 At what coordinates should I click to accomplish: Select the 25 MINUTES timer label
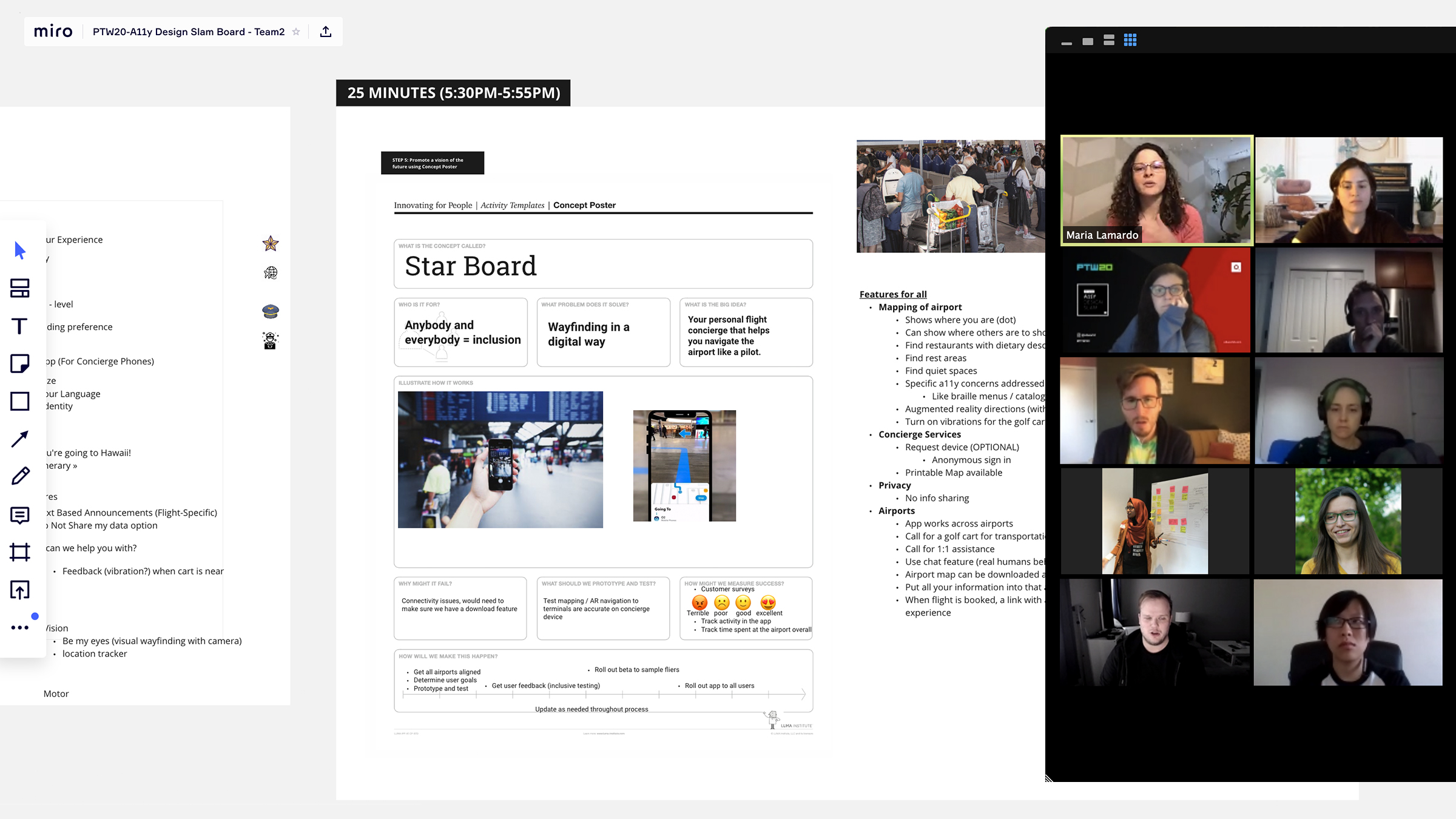coord(453,93)
